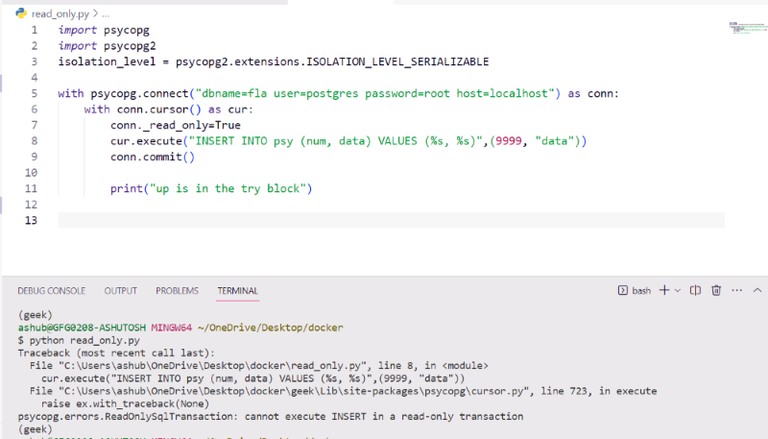The width and height of the screenshot is (768, 439).
Task: Select the Terminal tab
Action: 238,291
